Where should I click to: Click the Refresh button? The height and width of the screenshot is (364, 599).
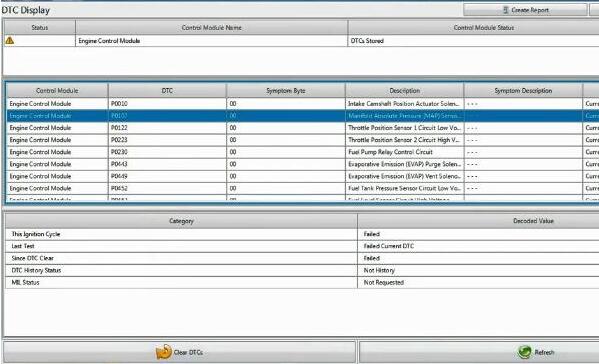479,352
